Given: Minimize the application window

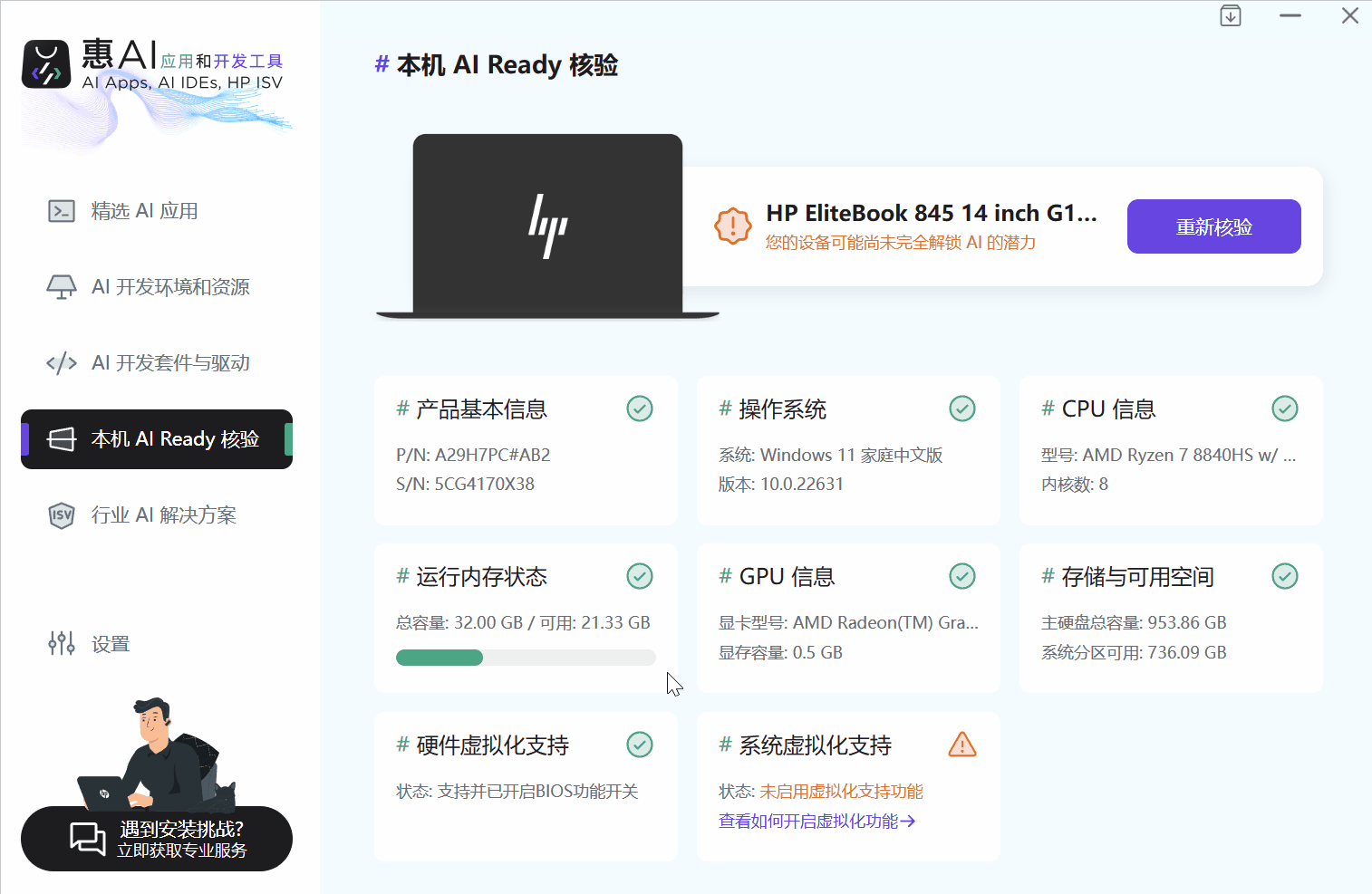Looking at the screenshot, I should pos(1290,15).
